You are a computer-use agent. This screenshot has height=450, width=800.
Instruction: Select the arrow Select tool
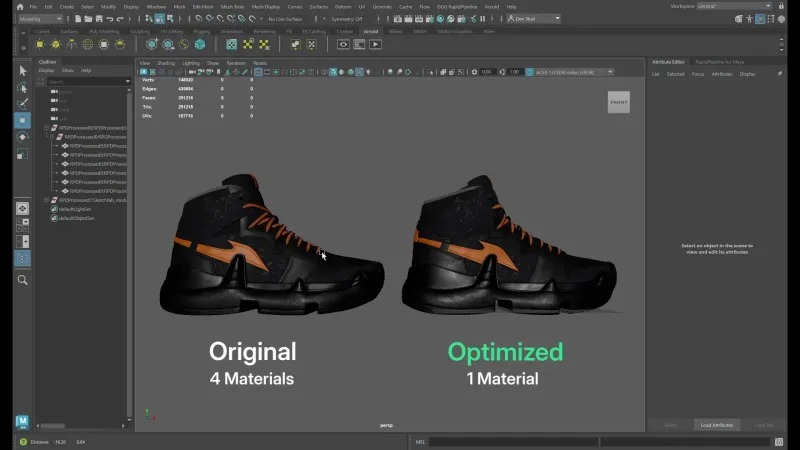point(22,71)
